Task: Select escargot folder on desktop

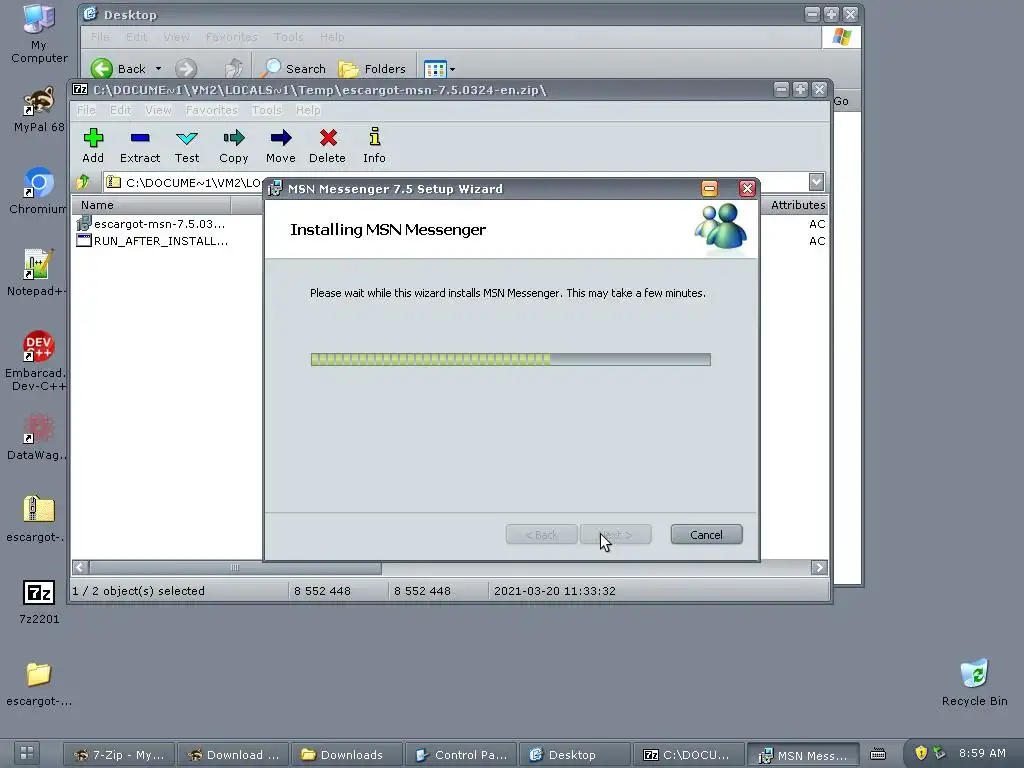Action: pyautogui.click(x=39, y=684)
